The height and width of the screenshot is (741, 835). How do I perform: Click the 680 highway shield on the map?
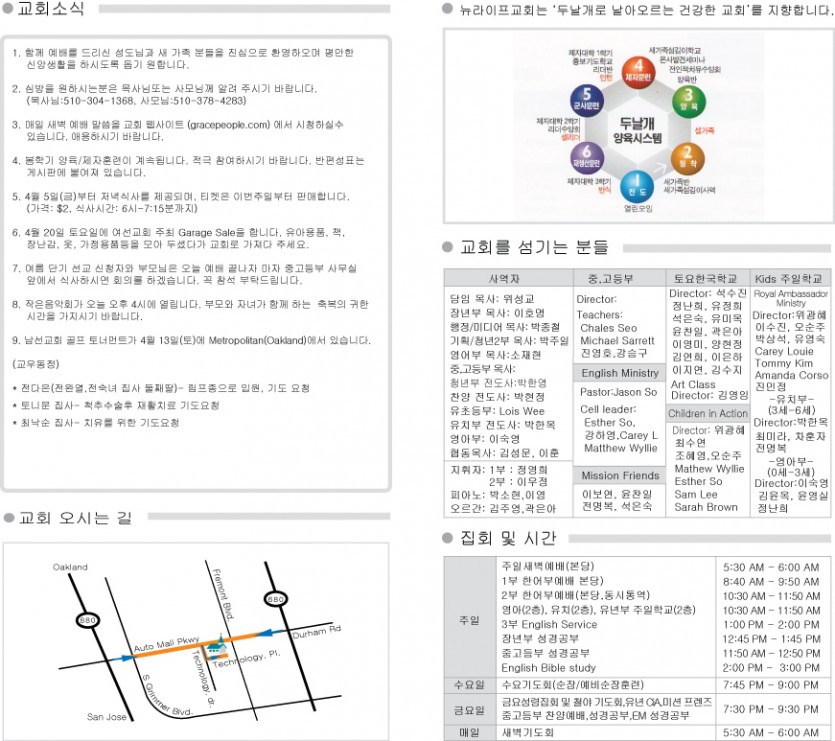[276, 599]
